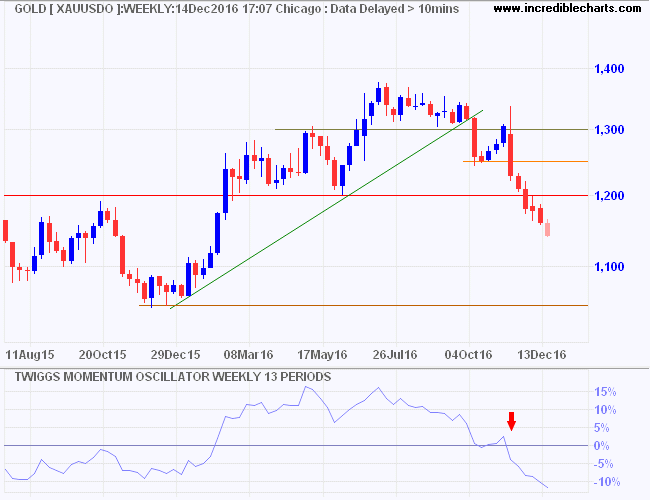Click the 15% oscillator axis label

[605, 392]
